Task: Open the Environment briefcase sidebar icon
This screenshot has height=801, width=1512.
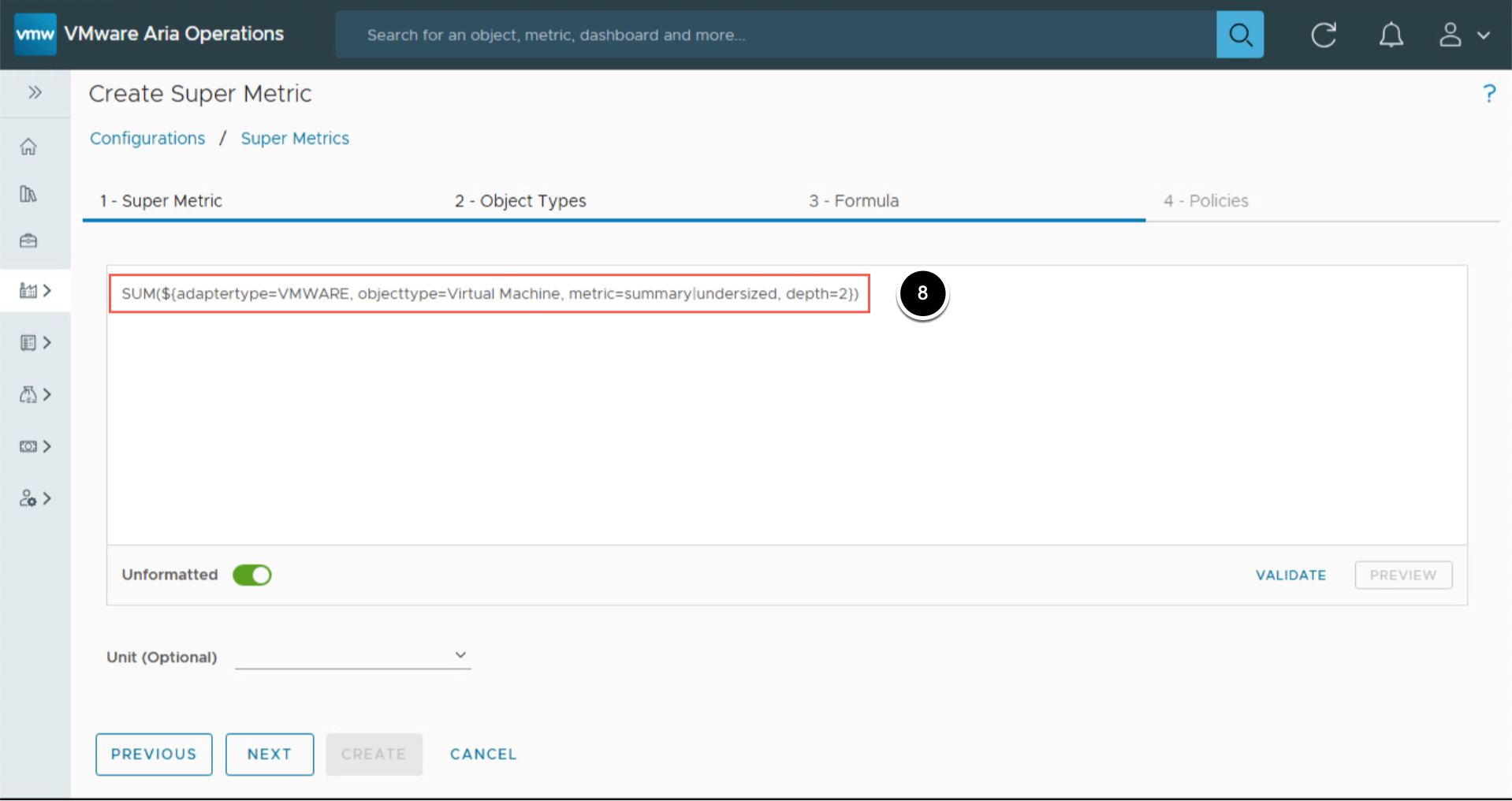Action: click(28, 241)
